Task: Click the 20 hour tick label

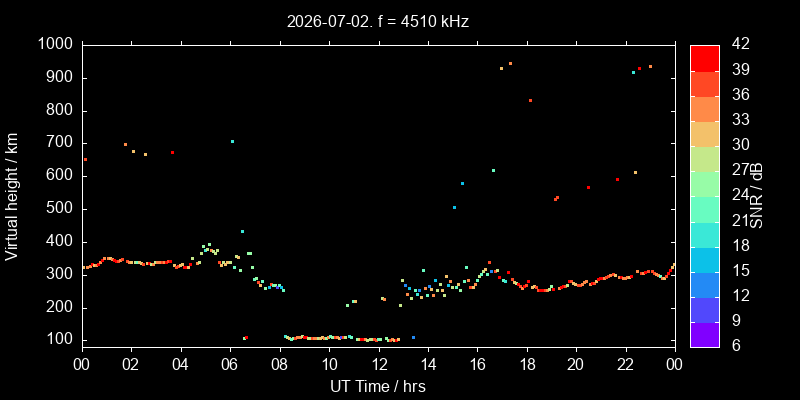Action: click(x=577, y=363)
